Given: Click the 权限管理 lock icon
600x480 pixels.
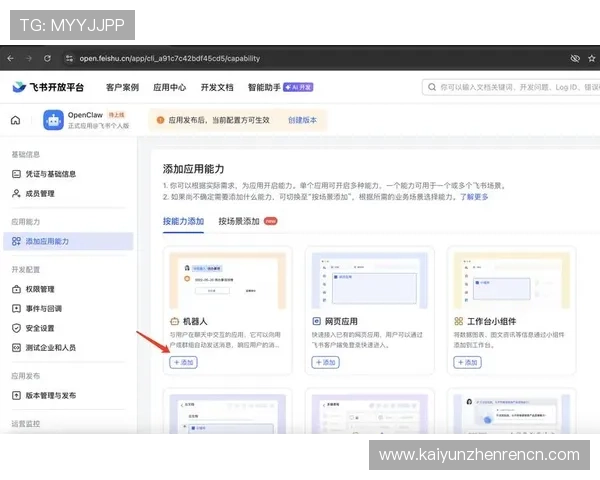Looking at the screenshot, I should click(x=16, y=289).
